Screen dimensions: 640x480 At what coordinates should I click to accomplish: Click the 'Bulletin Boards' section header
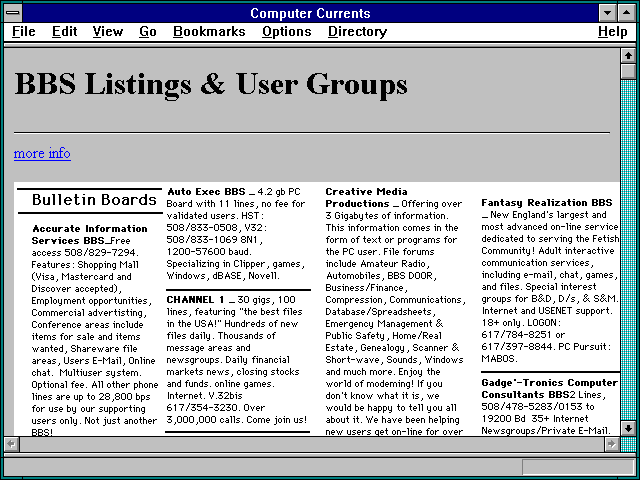click(x=94, y=200)
